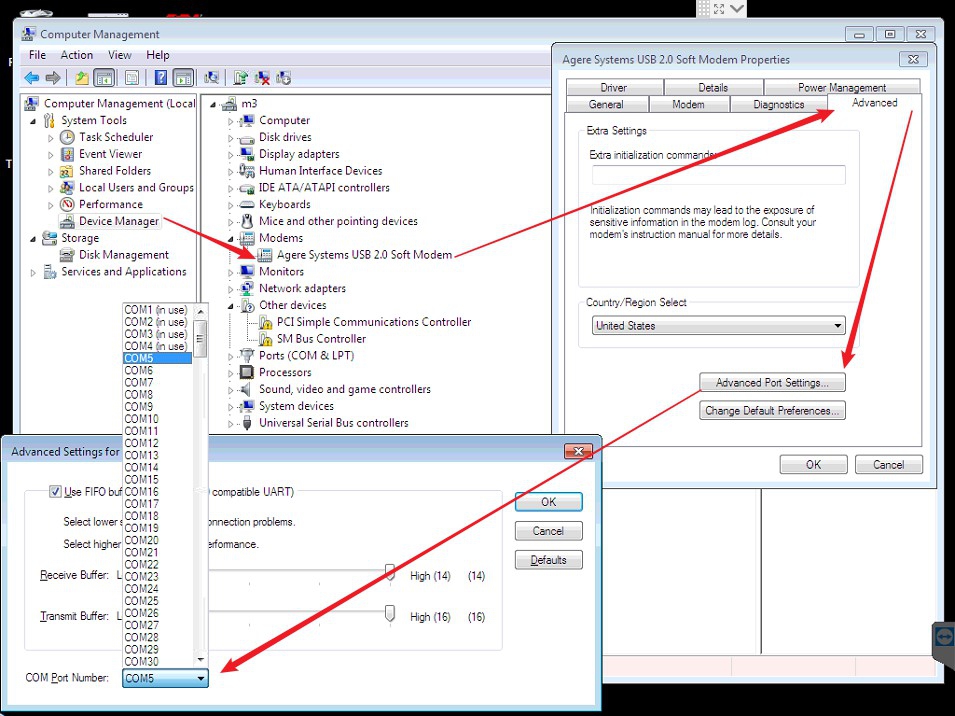Image resolution: width=955 pixels, height=716 pixels.
Task: Click Defaults in the Advanced Settings dialog
Action: pyautogui.click(x=548, y=560)
